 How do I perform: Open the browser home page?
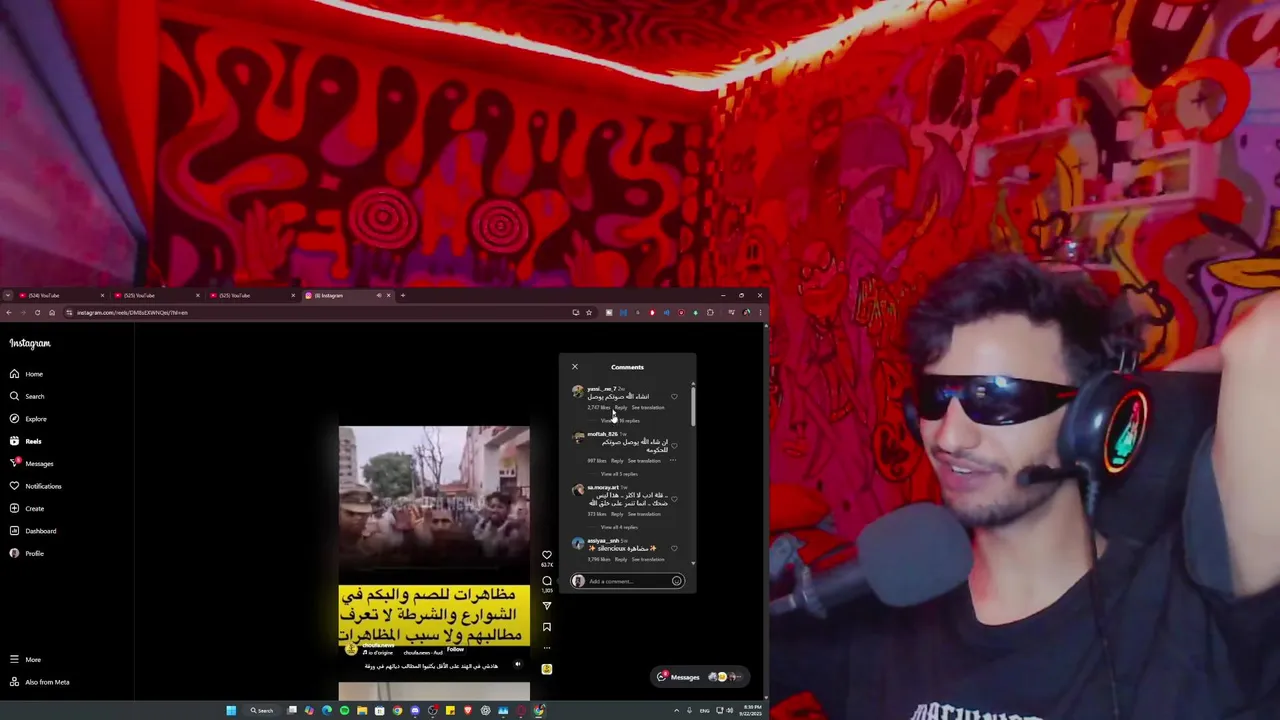point(52,313)
